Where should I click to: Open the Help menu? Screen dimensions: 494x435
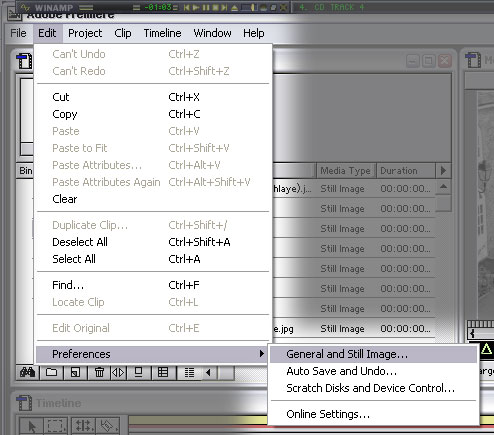[x=254, y=33]
